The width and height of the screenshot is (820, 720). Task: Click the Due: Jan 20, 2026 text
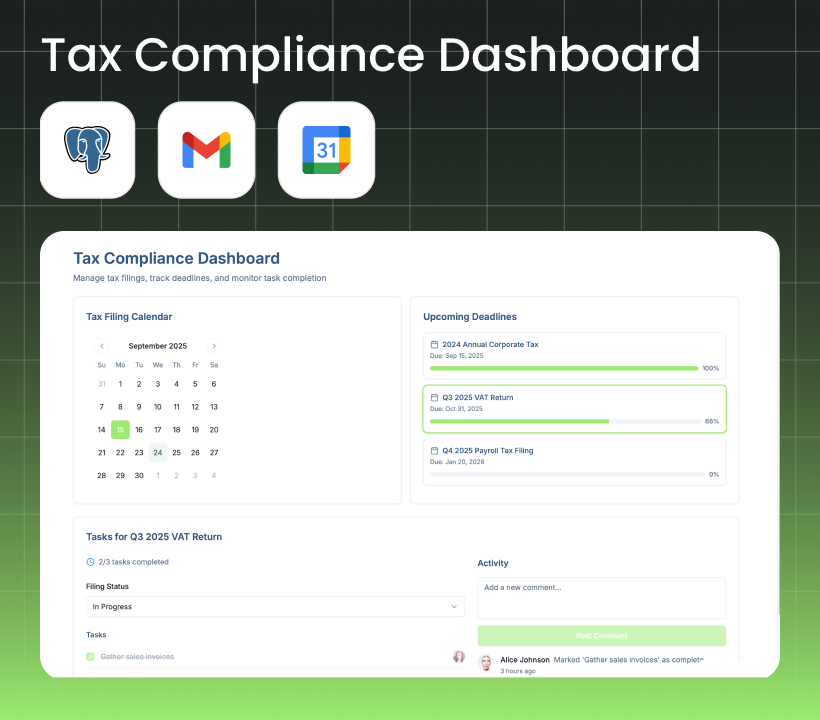(457, 462)
